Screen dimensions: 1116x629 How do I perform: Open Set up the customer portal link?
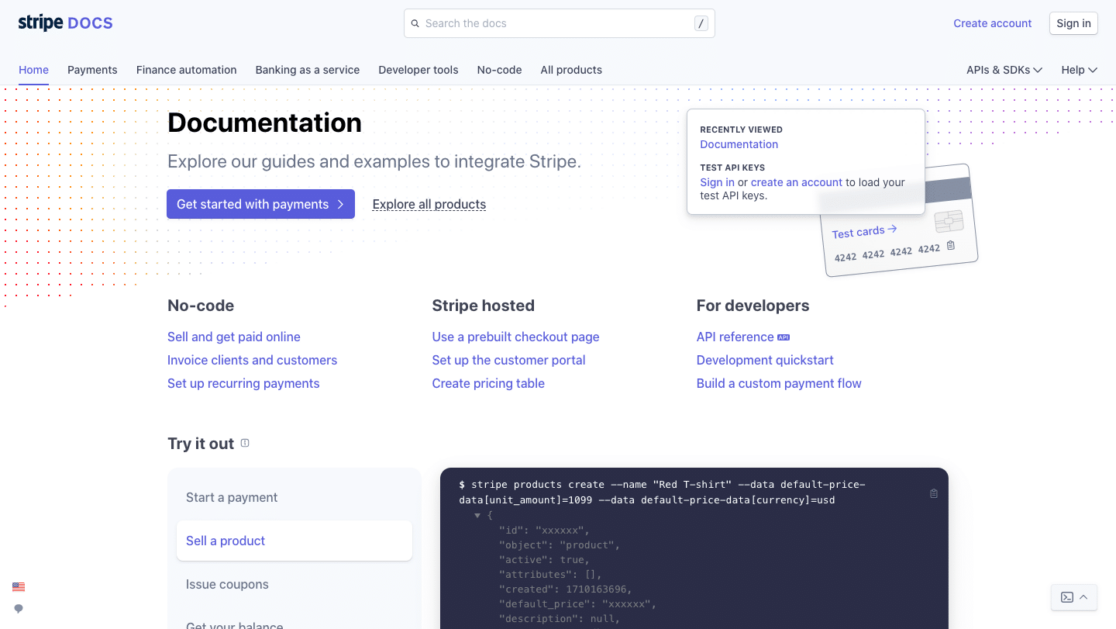[509, 360]
